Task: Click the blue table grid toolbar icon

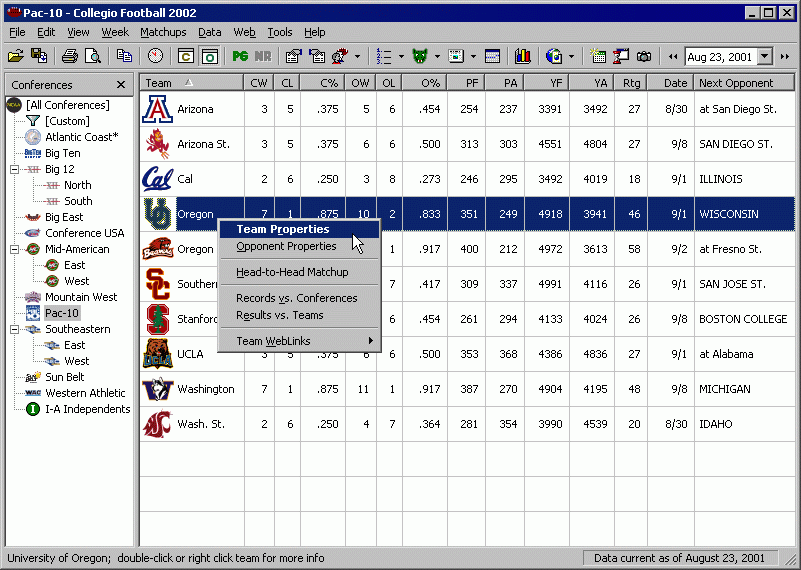Action: (492, 56)
